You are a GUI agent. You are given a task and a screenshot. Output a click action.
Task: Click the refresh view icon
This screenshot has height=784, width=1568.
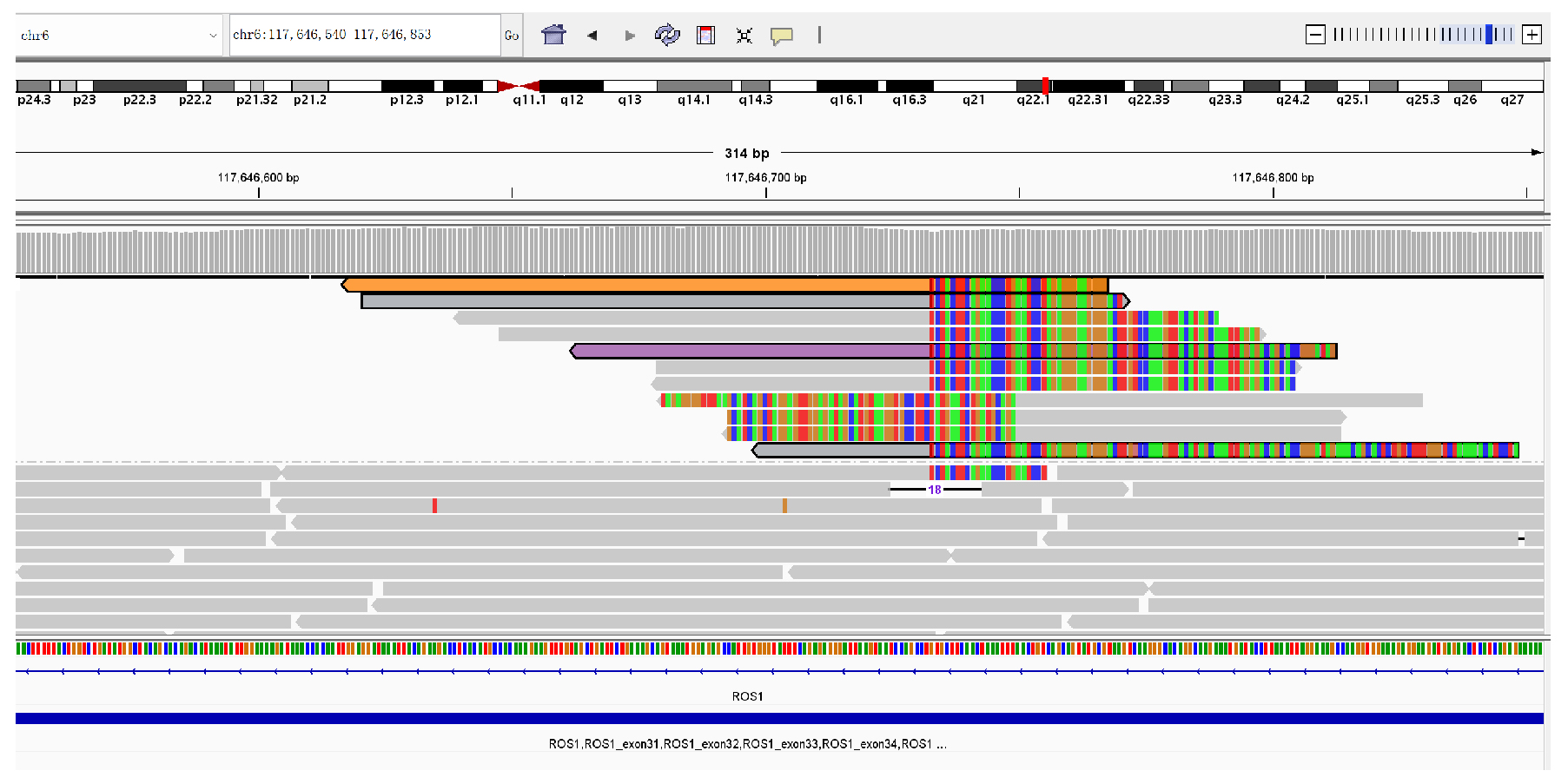click(667, 35)
